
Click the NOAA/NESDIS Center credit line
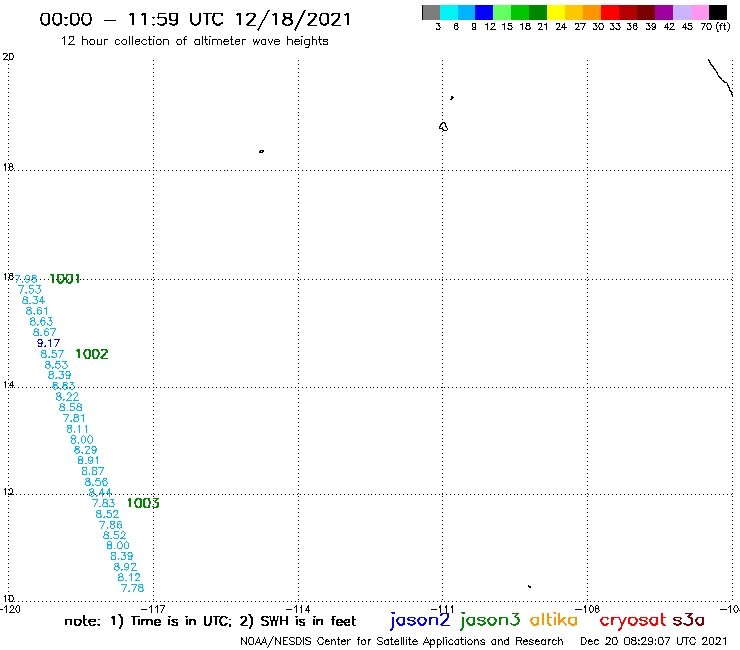402,642
